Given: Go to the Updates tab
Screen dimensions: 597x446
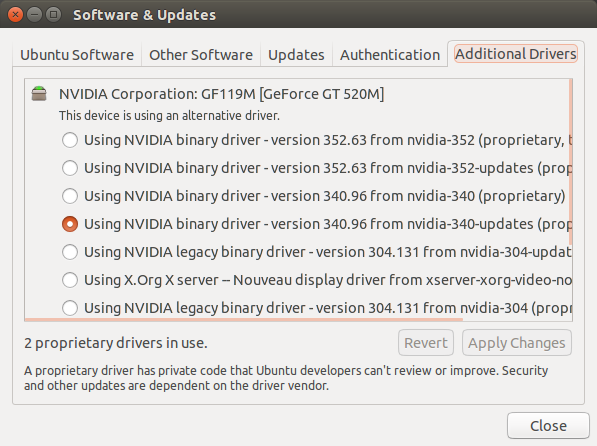Looking at the screenshot, I should tap(296, 55).
